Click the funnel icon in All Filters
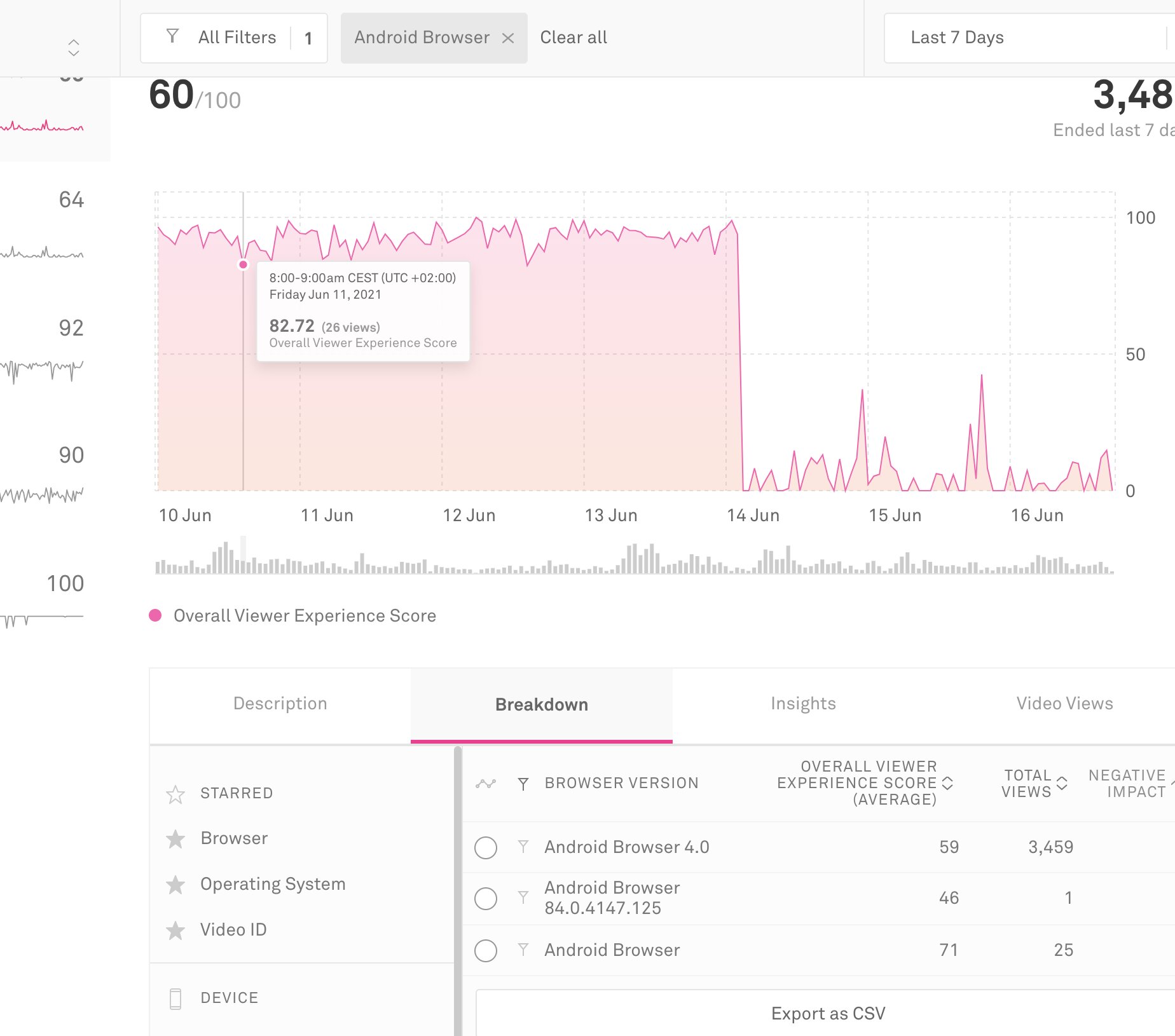The height and width of the screenshot is (1036, 1175). [172, 36]
